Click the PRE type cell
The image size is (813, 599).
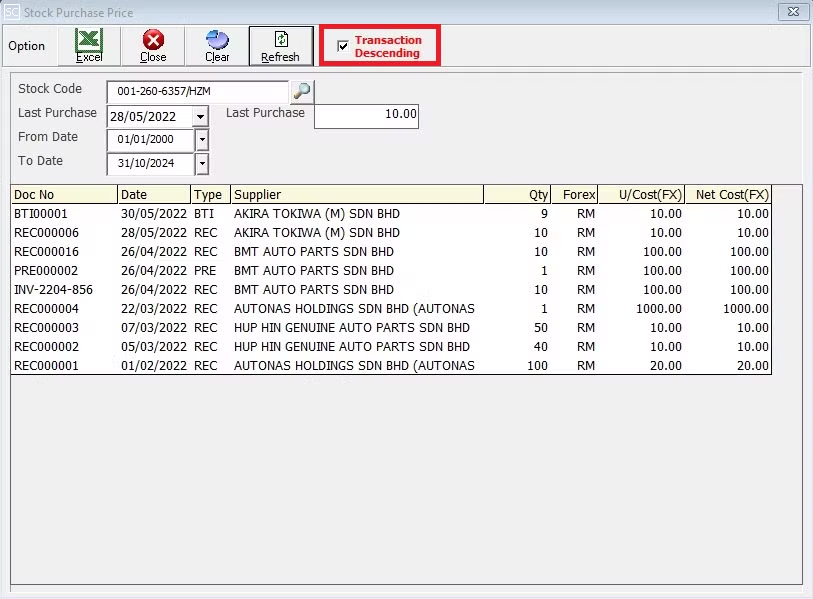pyautogui.click(x=205, y=271)
